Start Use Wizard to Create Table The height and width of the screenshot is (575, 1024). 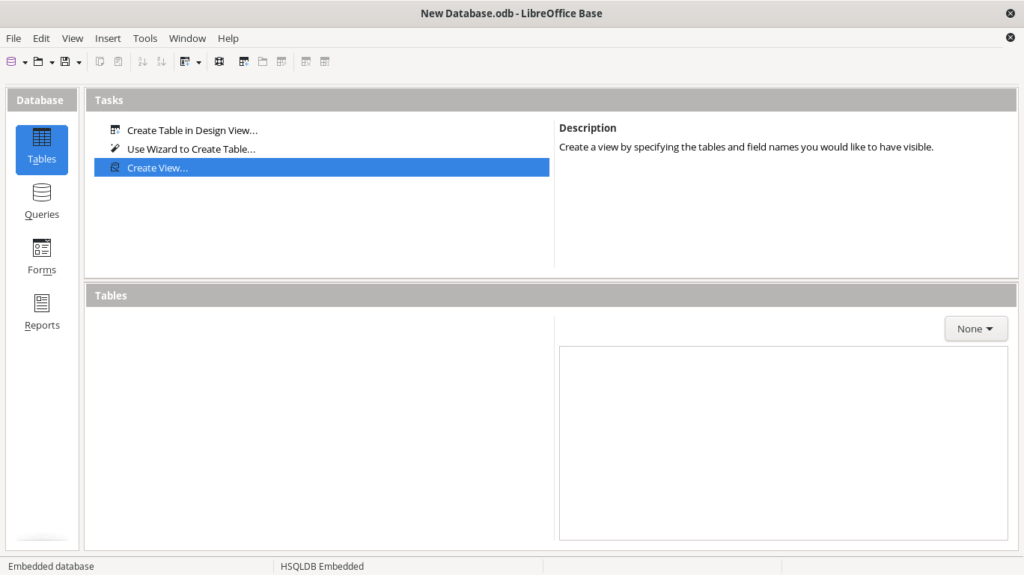[x=191, y=149]
